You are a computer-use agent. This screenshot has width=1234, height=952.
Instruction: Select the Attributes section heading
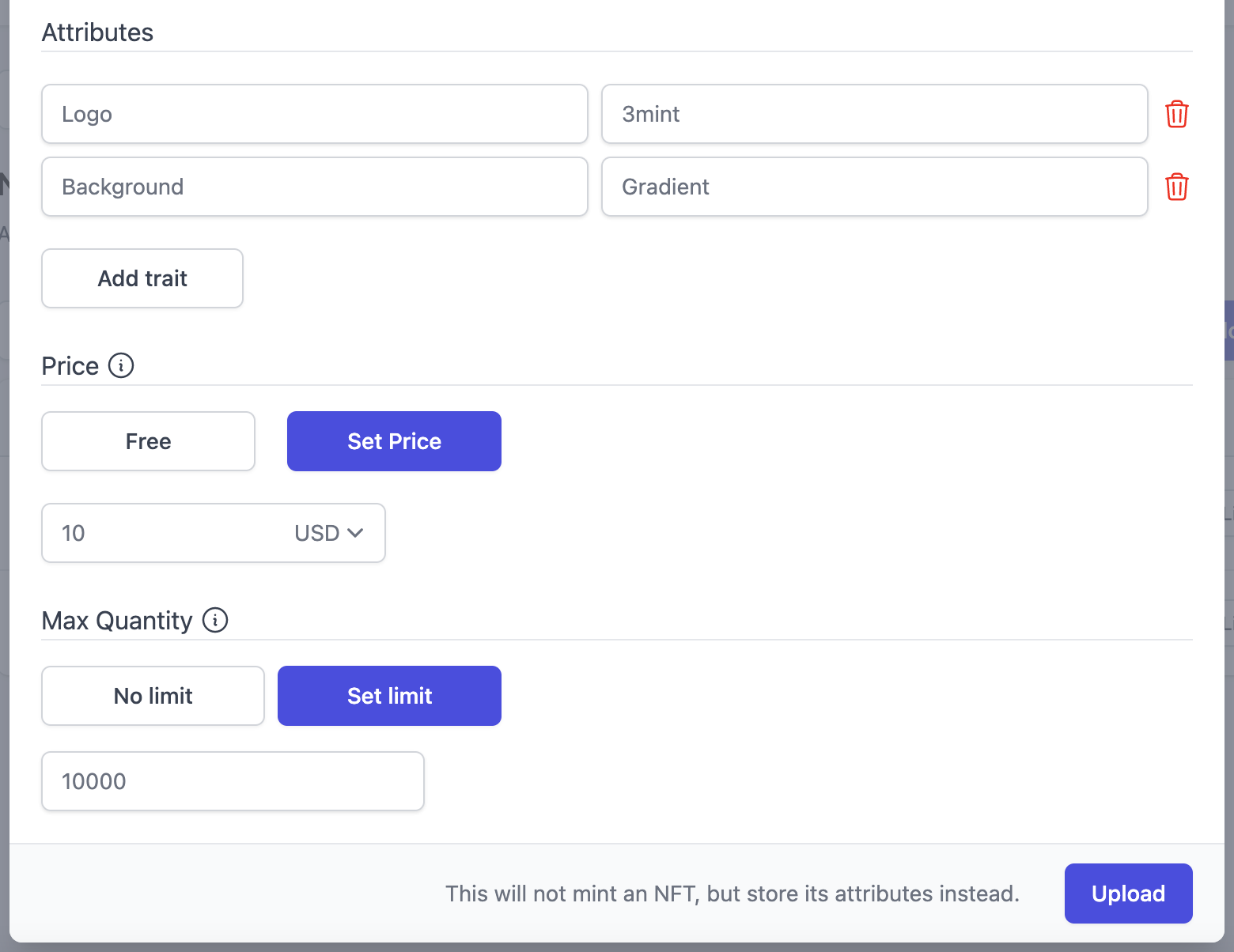[x=97, y=32]
